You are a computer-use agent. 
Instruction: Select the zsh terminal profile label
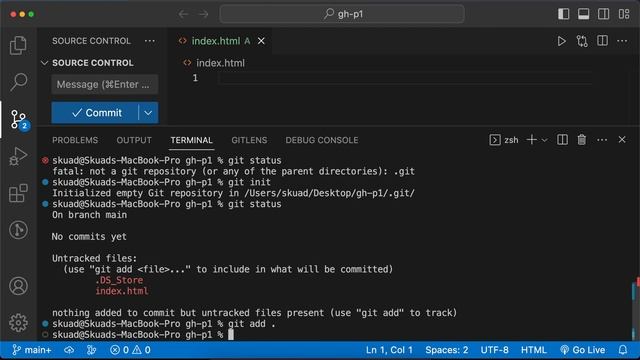tap(504, 140)
